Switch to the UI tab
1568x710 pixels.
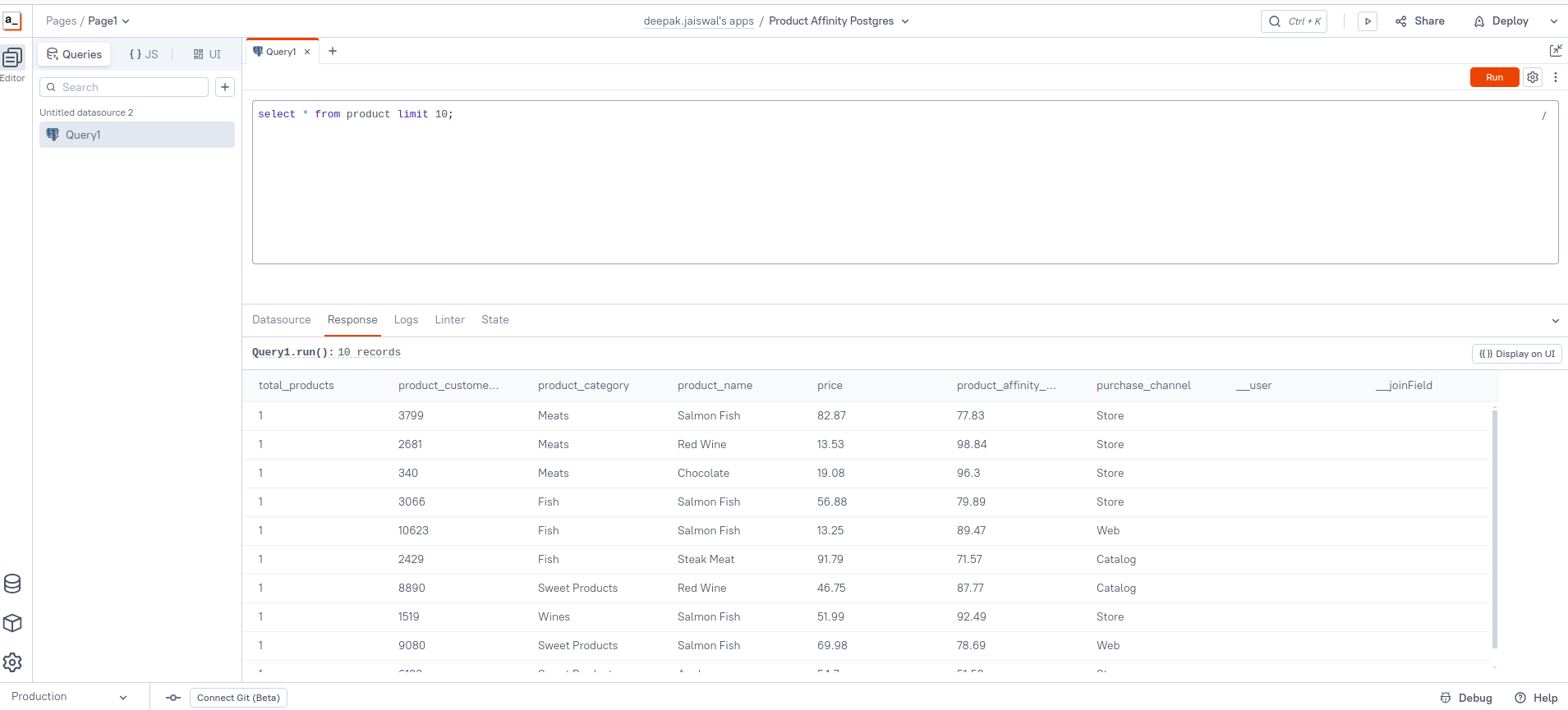tap(207, 54)
